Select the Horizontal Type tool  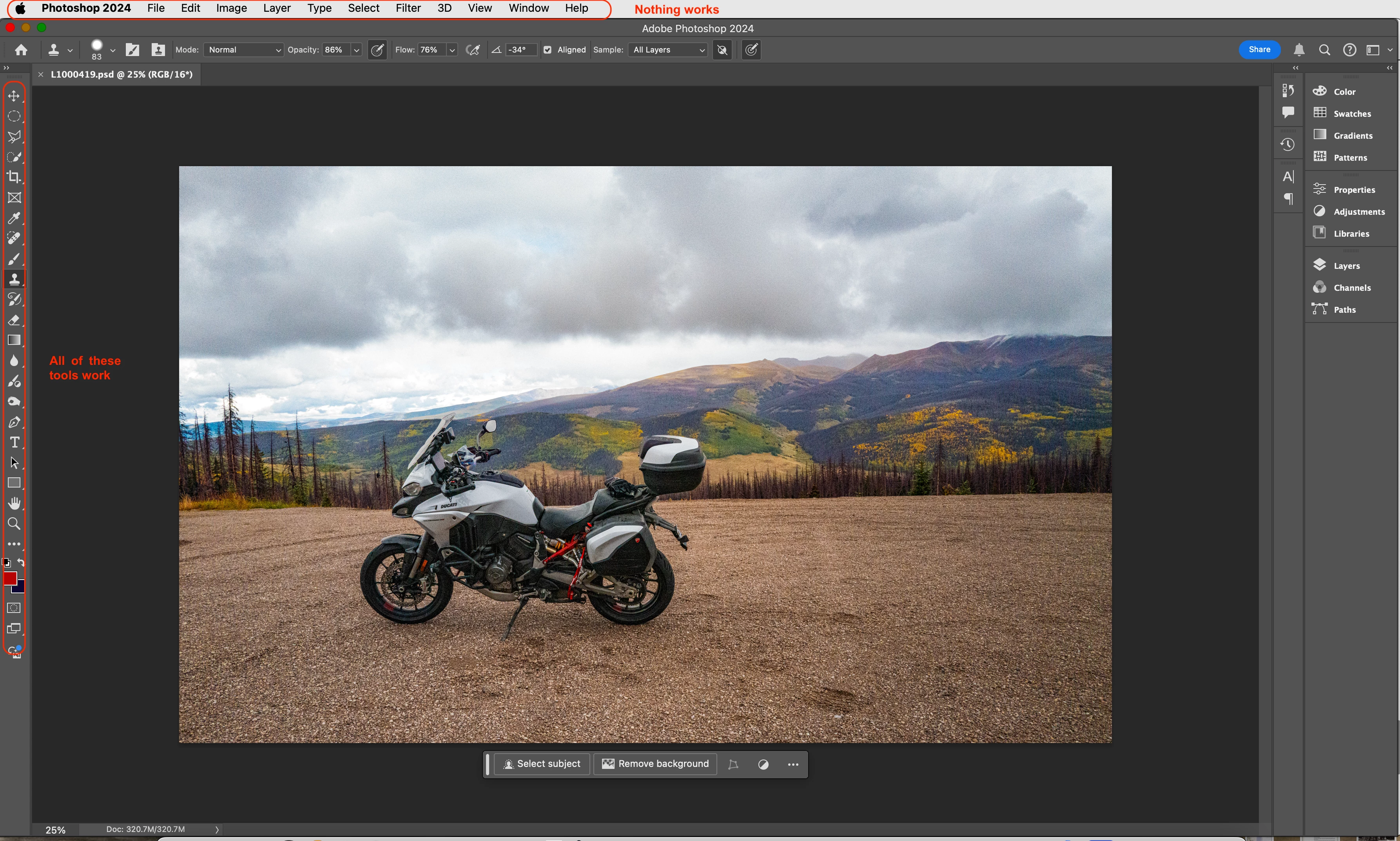coord(14,442)
